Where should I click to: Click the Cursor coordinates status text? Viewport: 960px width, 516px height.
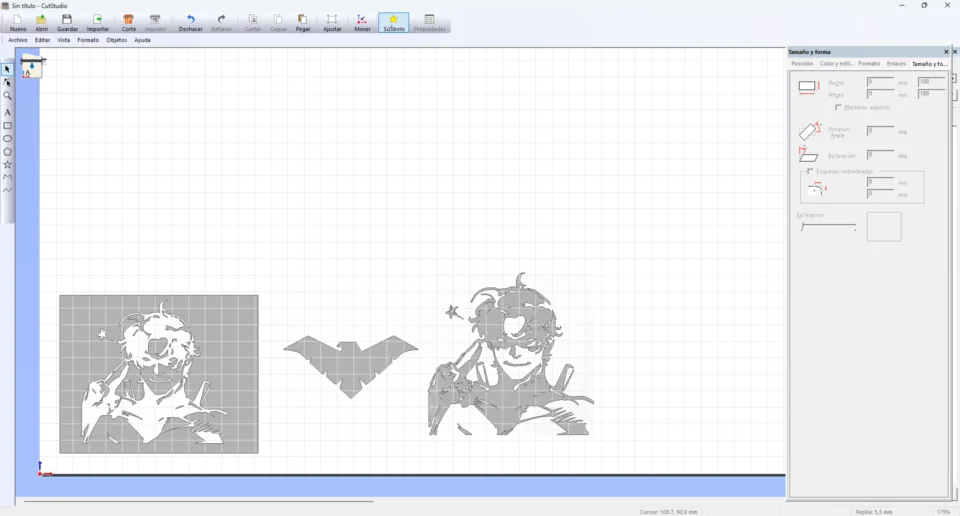669,512
